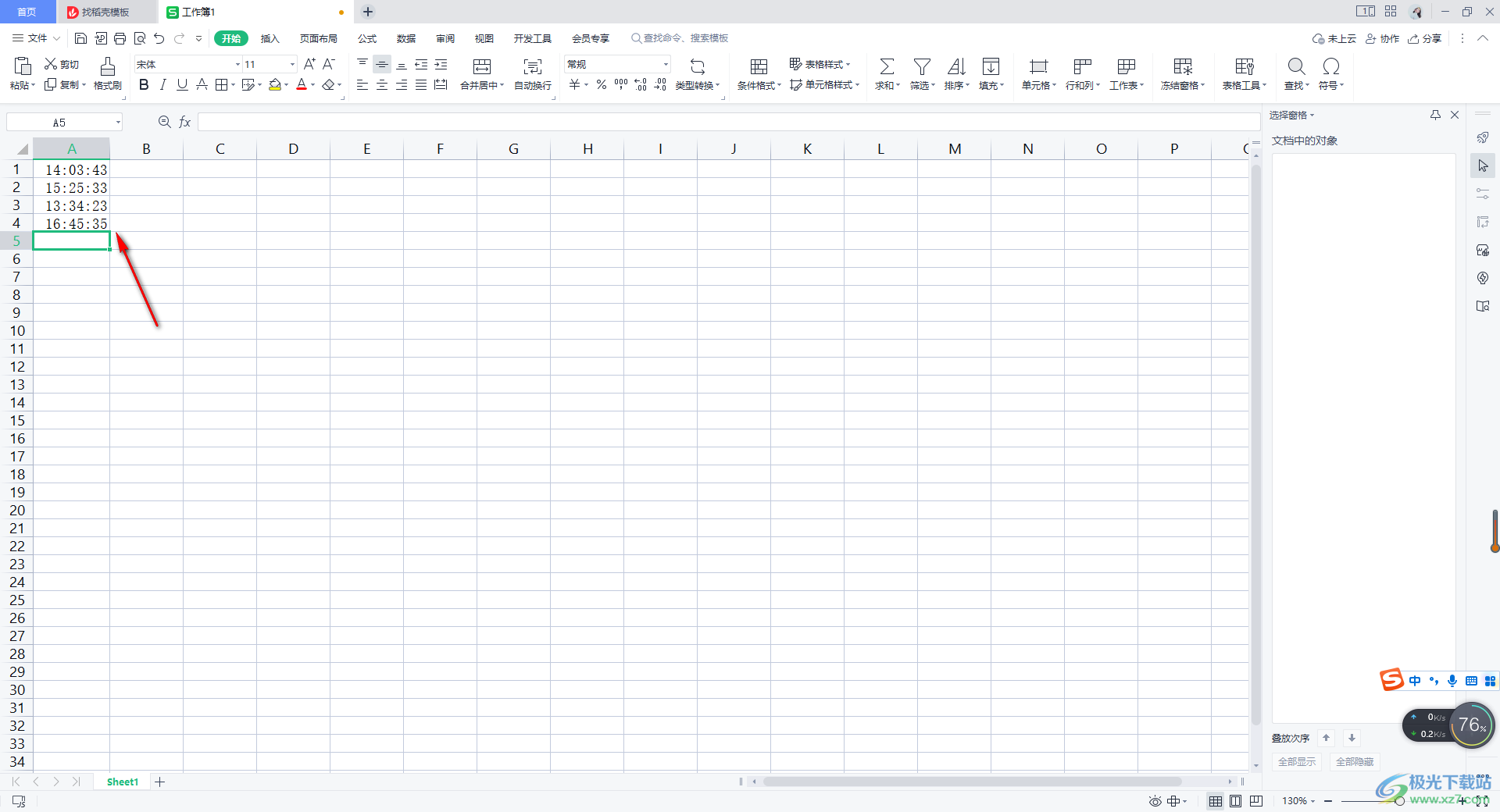Click the 全部显示 button
The image size is (1500, 812).
[1296, 762]
